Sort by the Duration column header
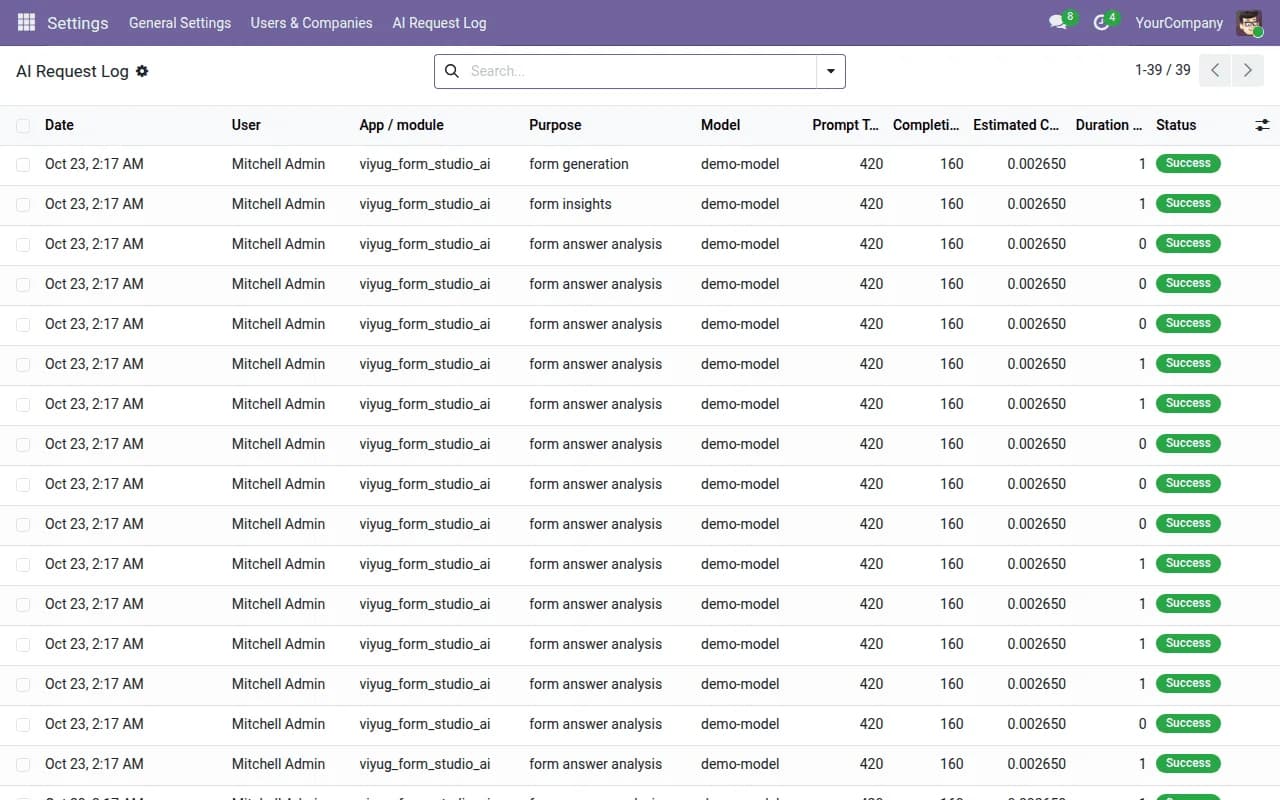Image resolution: width=1280 pixels, height=800 pixels. [1109, 125]
